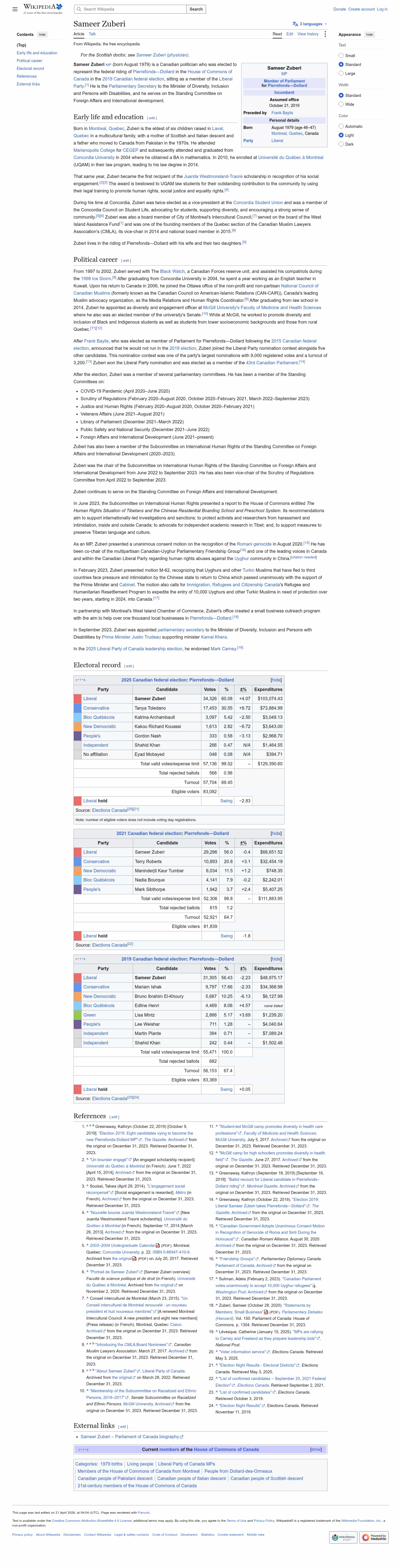401x1568 pixels.
Task: Open the Privacy policy footer link
Action: 23,1535
